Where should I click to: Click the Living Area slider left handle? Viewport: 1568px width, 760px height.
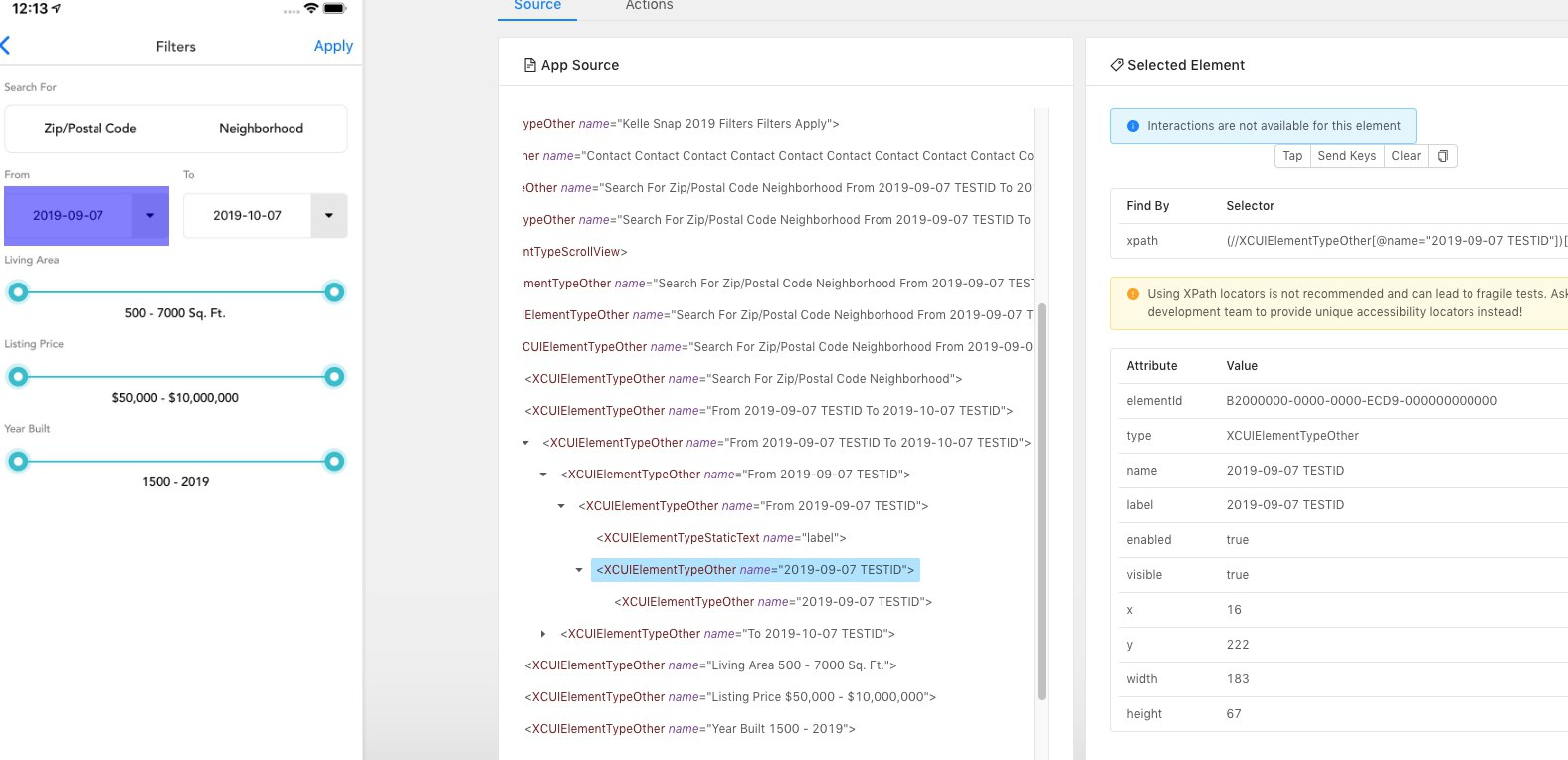(18, 292)
